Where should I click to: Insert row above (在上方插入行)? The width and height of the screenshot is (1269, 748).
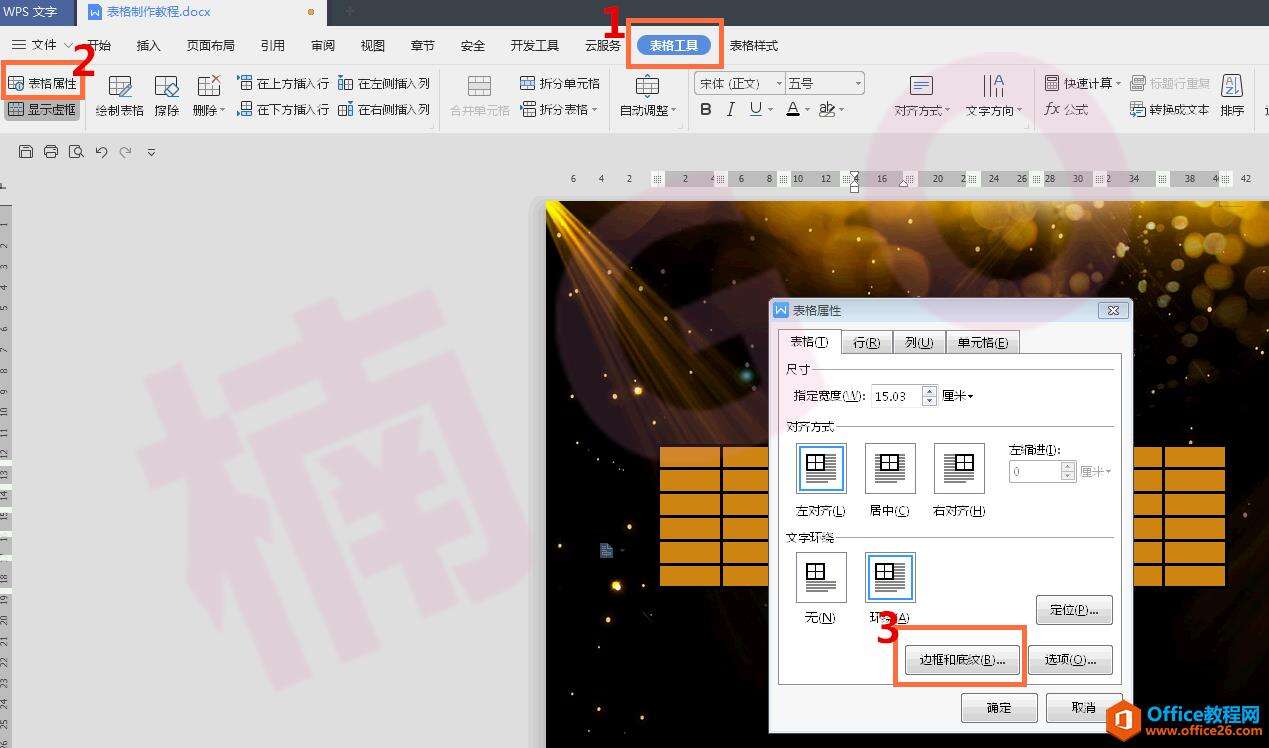(x=283, y=84)
